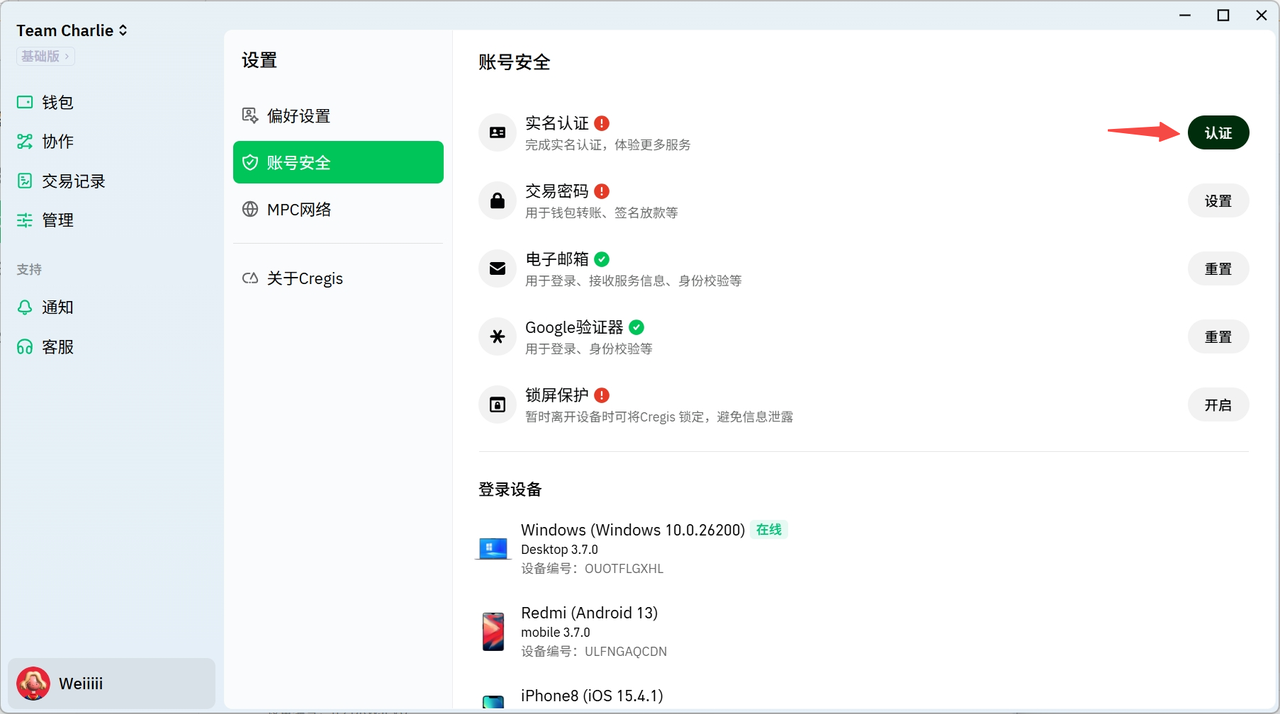Image resolution: width=1280 pixels, height=714 pixels.
Task: Click the lock screen protection icon
Action: (x=497, y=404)
